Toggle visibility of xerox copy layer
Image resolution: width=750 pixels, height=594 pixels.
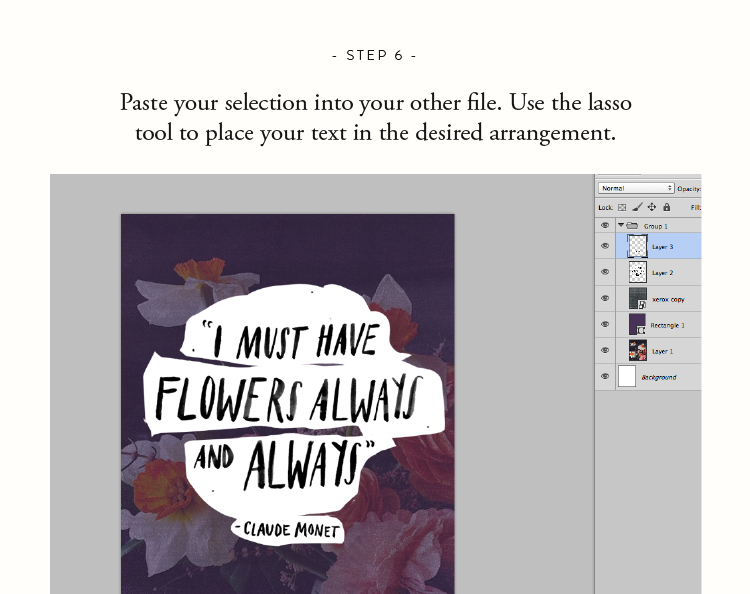605,298
